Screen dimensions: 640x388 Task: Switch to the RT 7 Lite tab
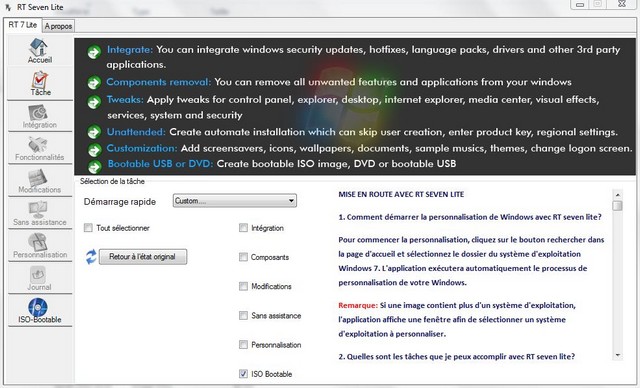(x=23, y=25)
